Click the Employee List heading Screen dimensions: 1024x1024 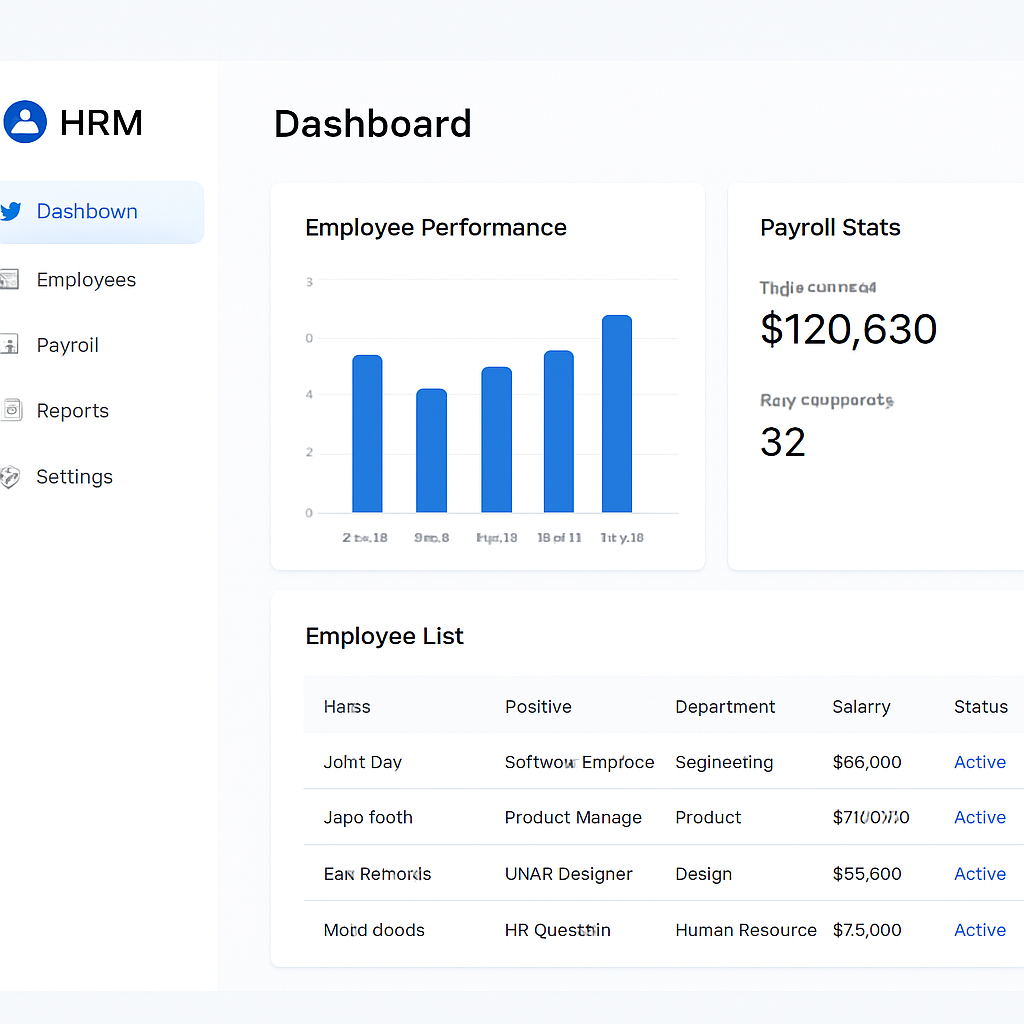385,635
